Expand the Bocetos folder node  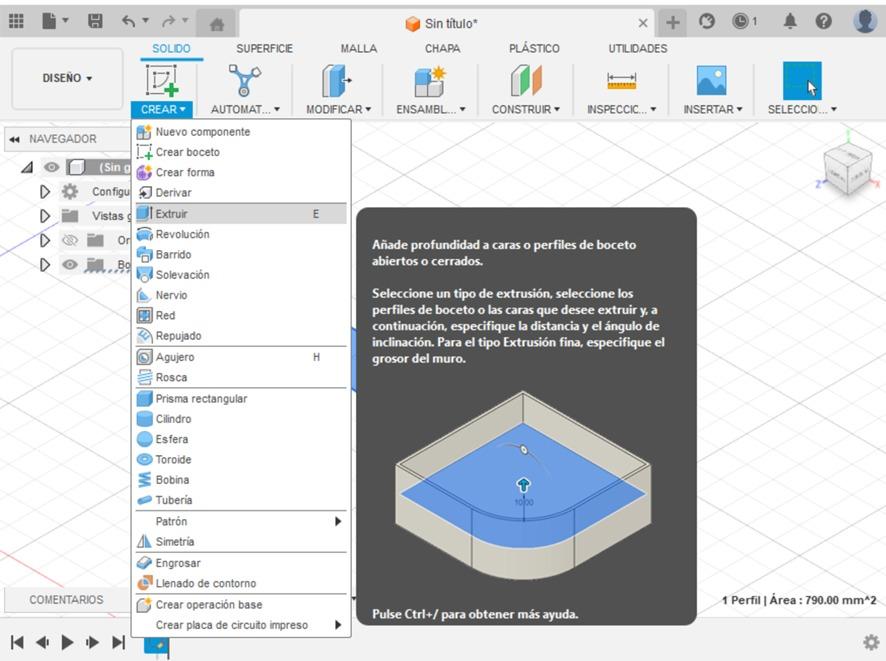pyautogui.click(x=45, y=264)
